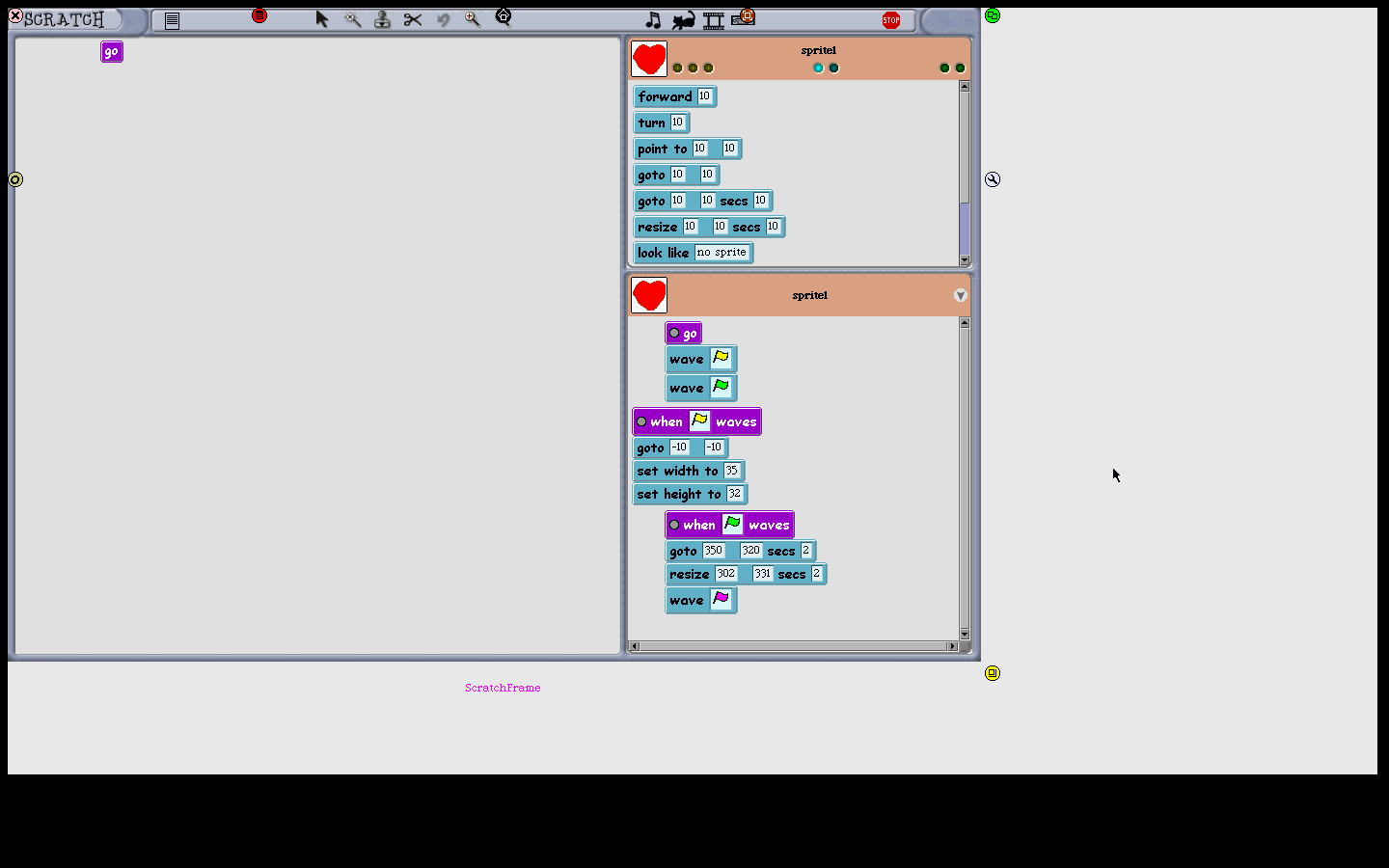Pick the magic wand tool
The width and height of the screenshot is (1389, 868).
point(353,19)
